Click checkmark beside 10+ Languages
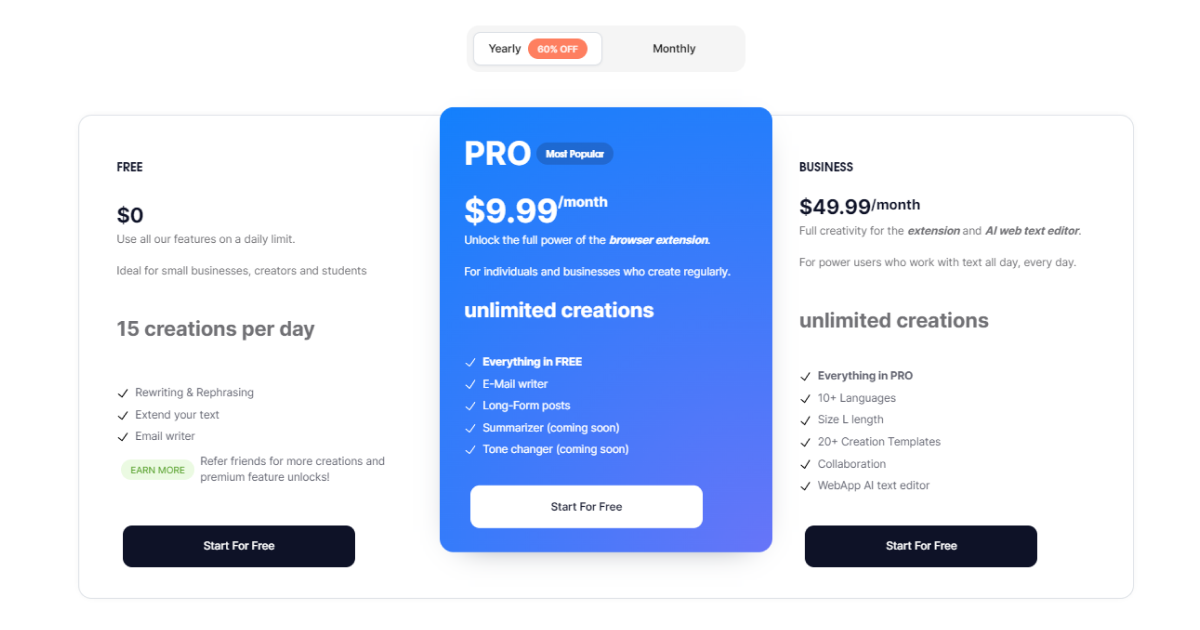This screenshot has width=1200, height=630. (x=805, y=398)
